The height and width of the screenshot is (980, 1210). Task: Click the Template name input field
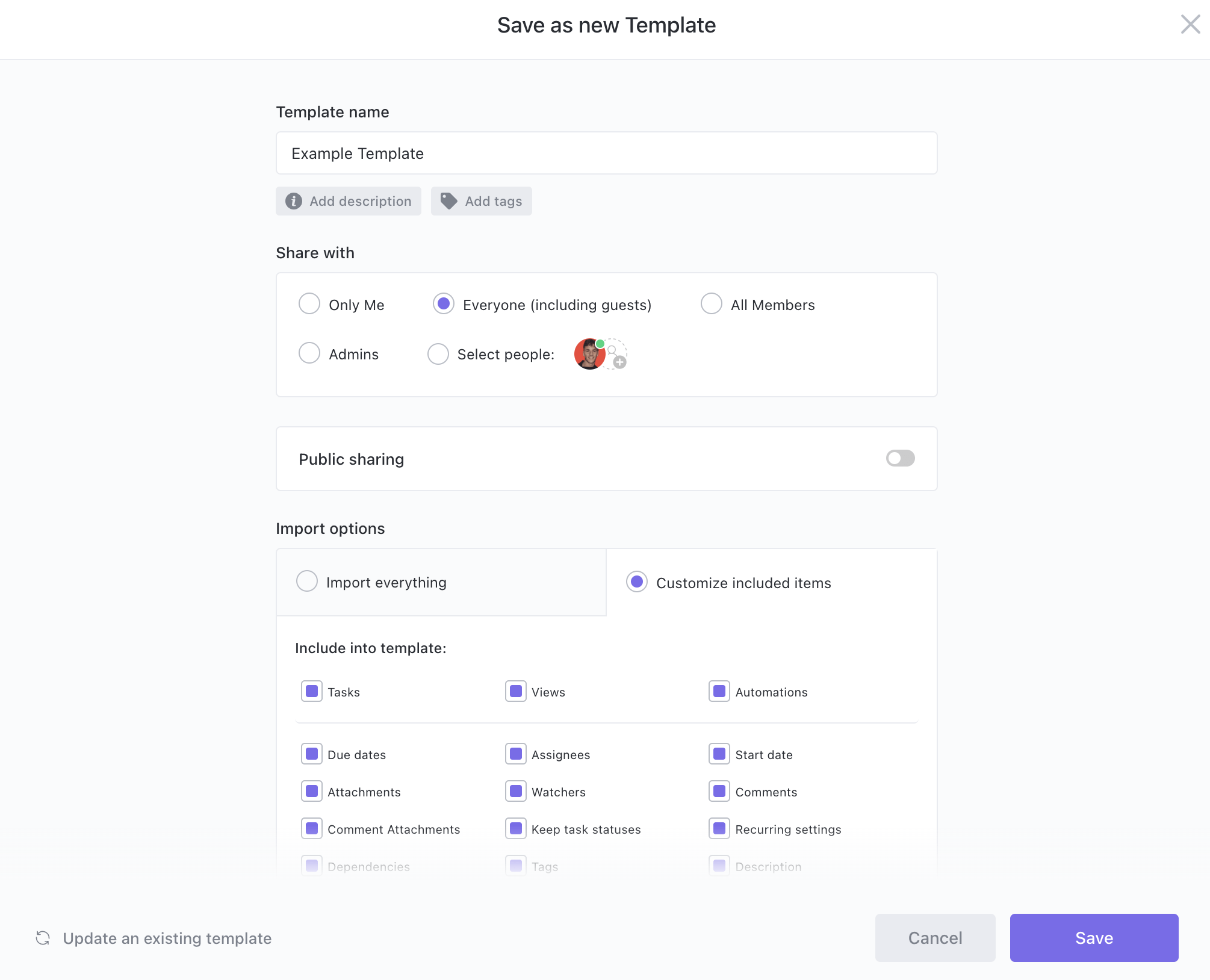pyautogui.click(x=606, y=153)
